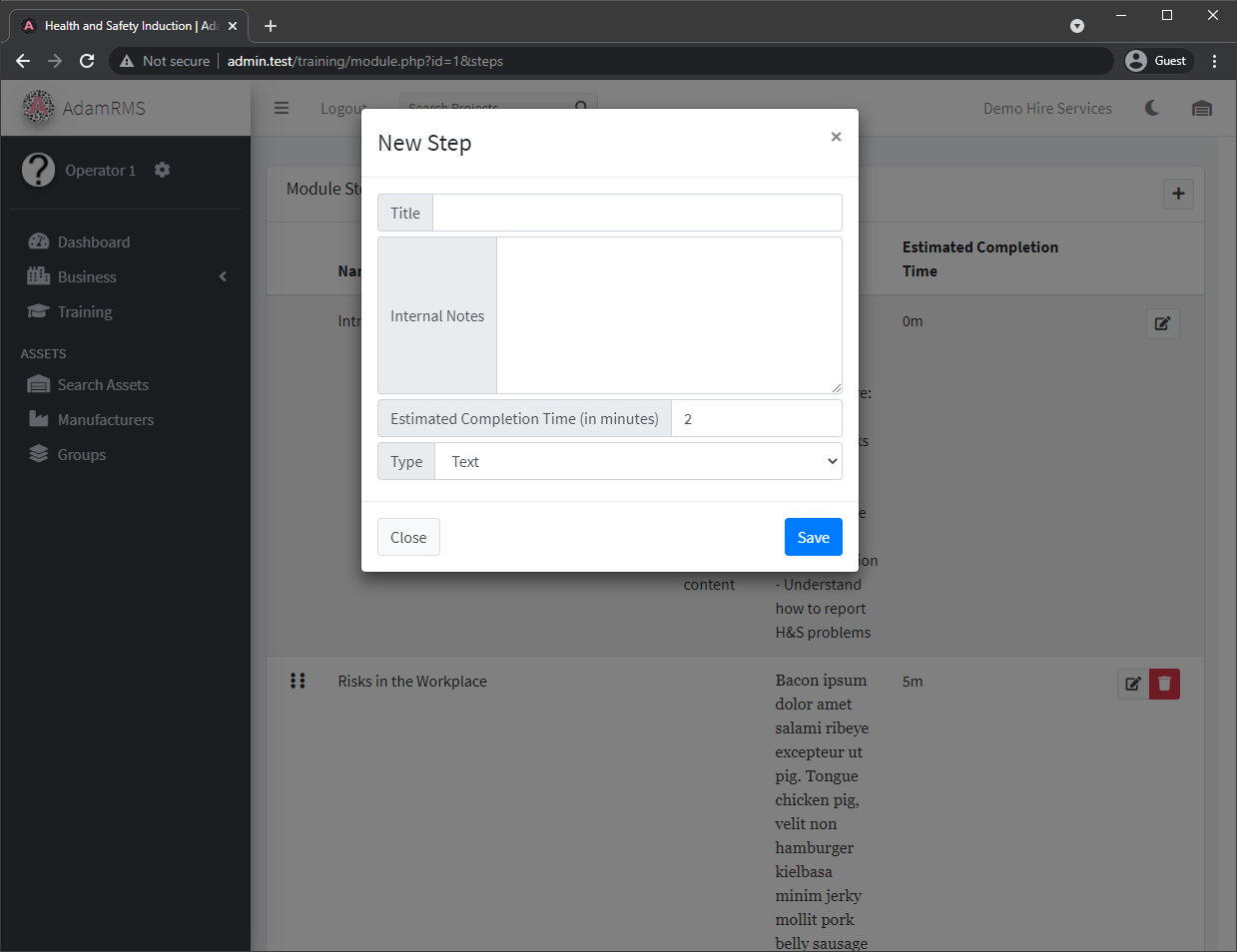Collapse the Business section chevron
The height and width of the screenshot is (952, 1237).
(222, 276)
